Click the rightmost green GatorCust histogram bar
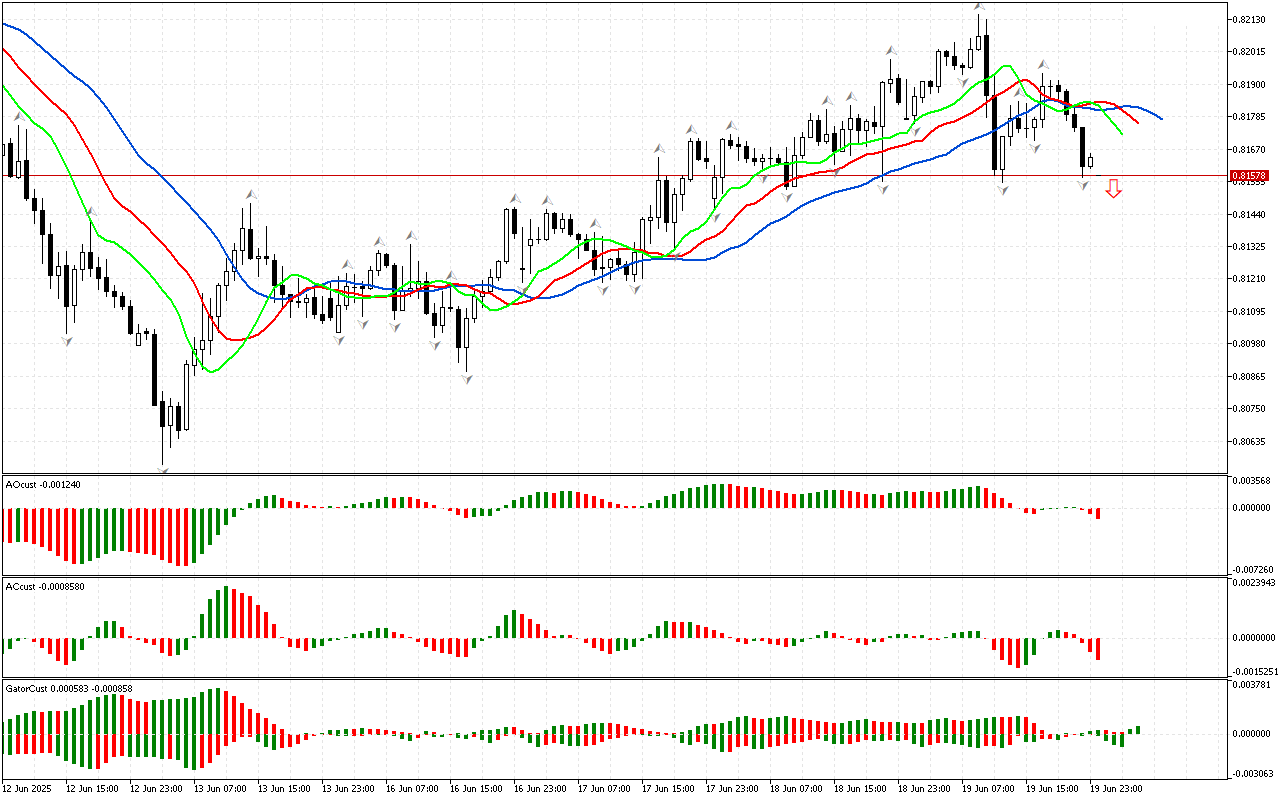Screen dimensions: 1280x800 coord(1137,730)
